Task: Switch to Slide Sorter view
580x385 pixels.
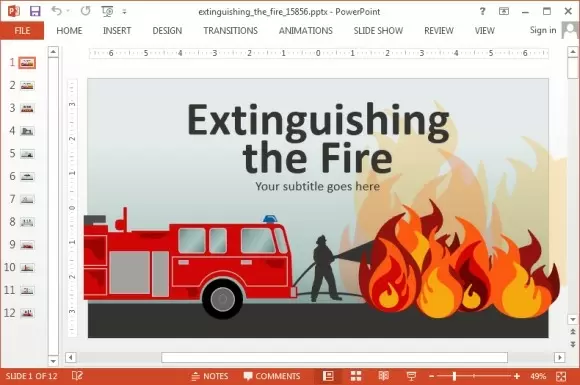Action: pyautogui.click(x=356, y=376)
